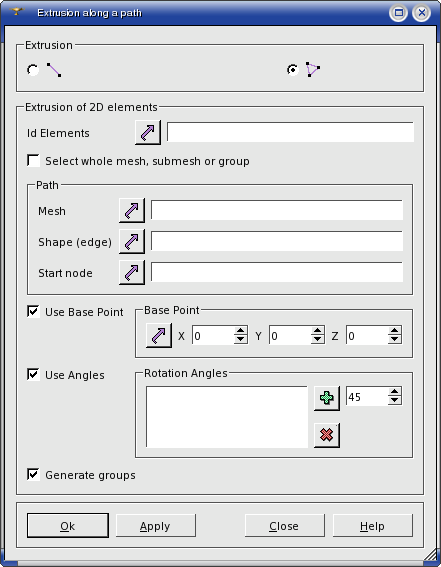Enable Select whole mesh, submesh or group

pos(34,161)
